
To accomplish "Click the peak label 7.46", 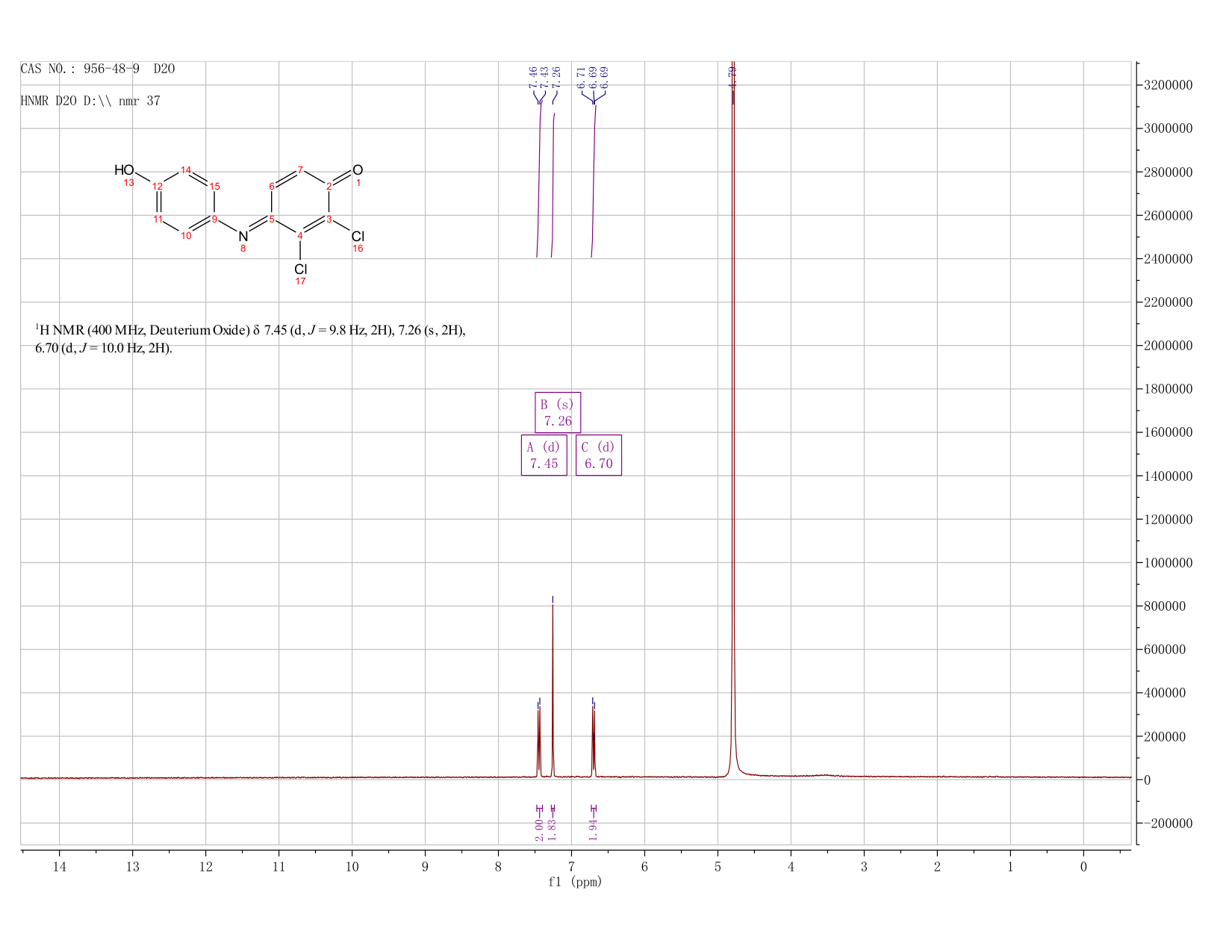I will [x=533, y=76].
